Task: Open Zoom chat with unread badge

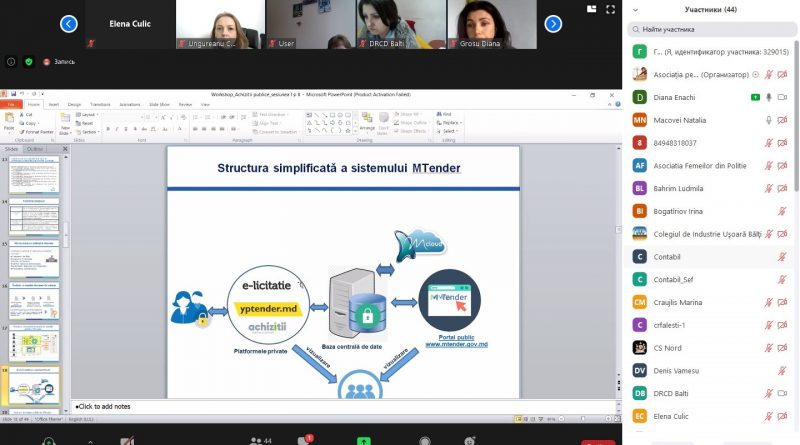Action: pos(305,440)
